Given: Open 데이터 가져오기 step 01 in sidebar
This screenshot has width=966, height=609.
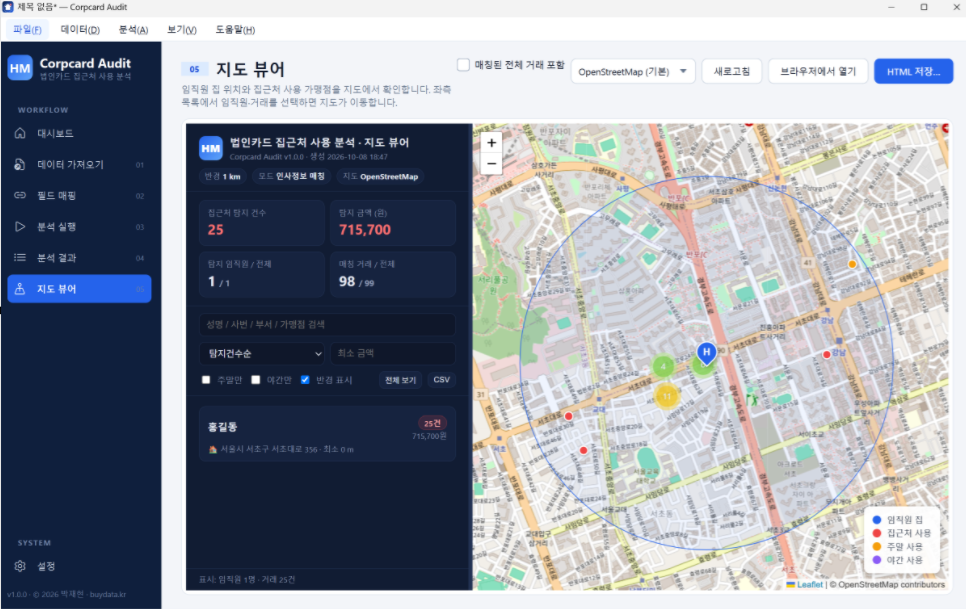Looking at the screenshot, I should pyautogui.click(x=79, y=164).
